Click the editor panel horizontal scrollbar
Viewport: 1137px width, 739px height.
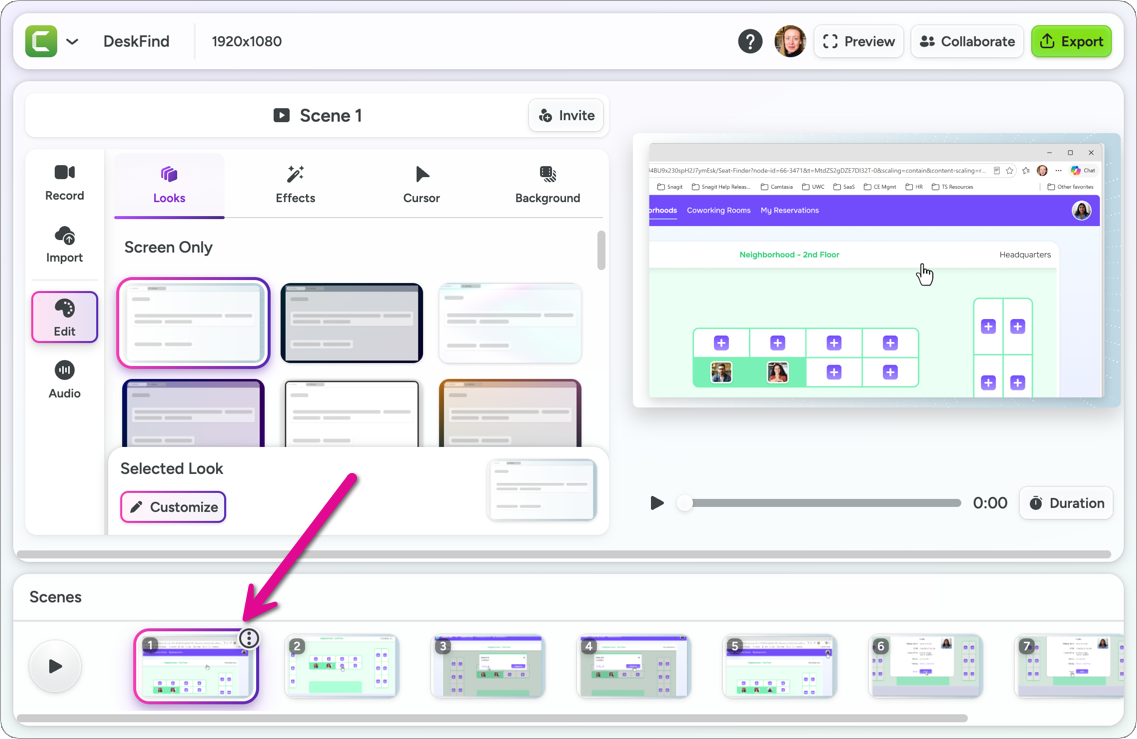(563, 555)
